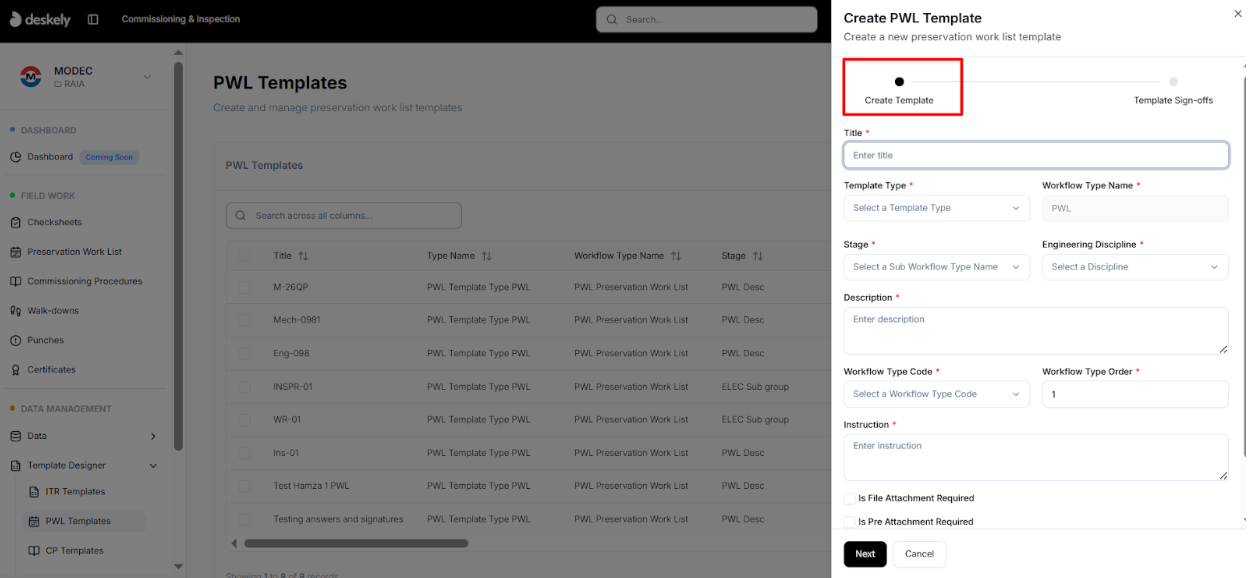The width and height of the screenshot is (1252, 578).
Task: Go to the Template Sign-offs step
Action: 1173,87
